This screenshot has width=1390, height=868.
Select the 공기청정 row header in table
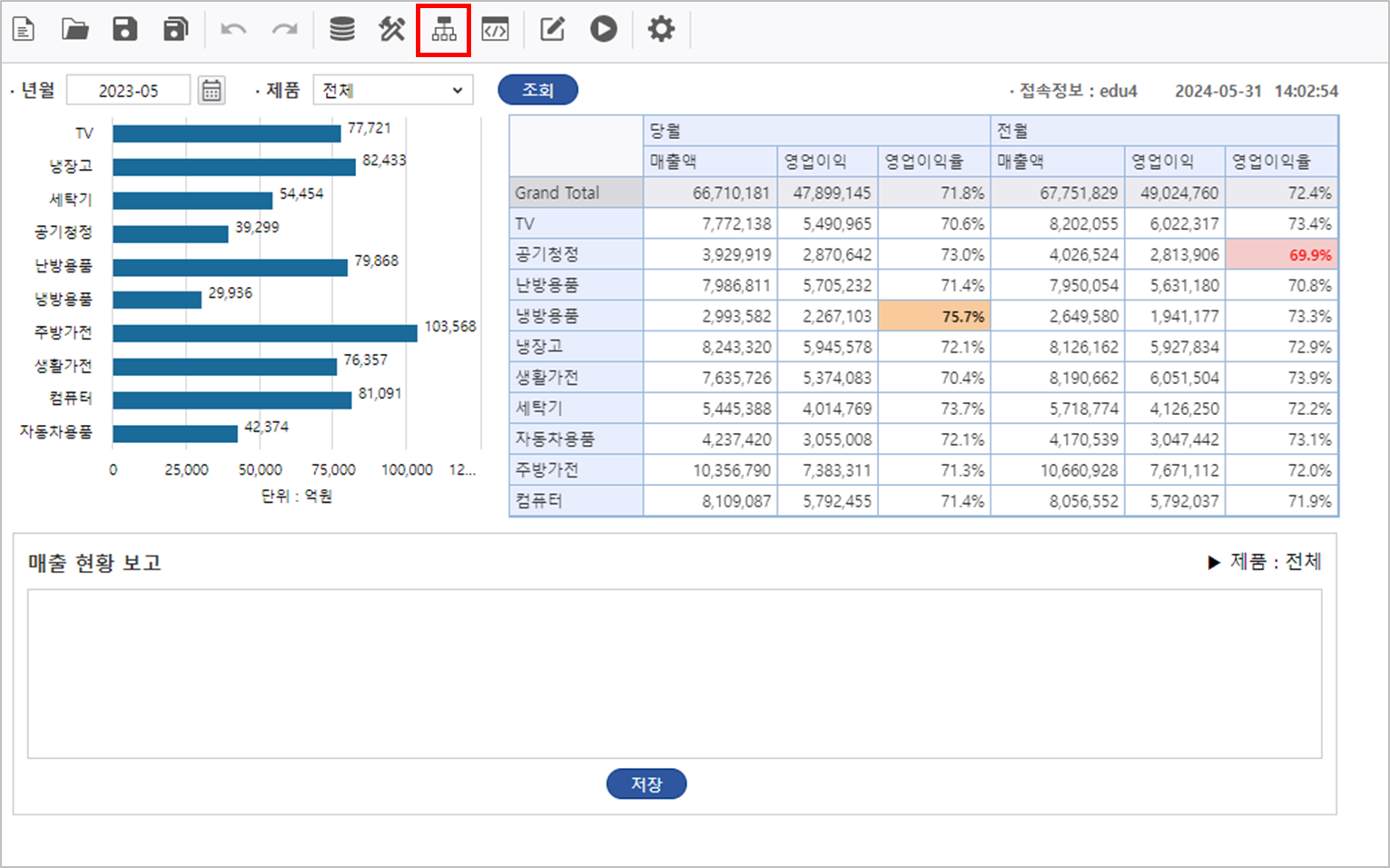tap(577, 254)
